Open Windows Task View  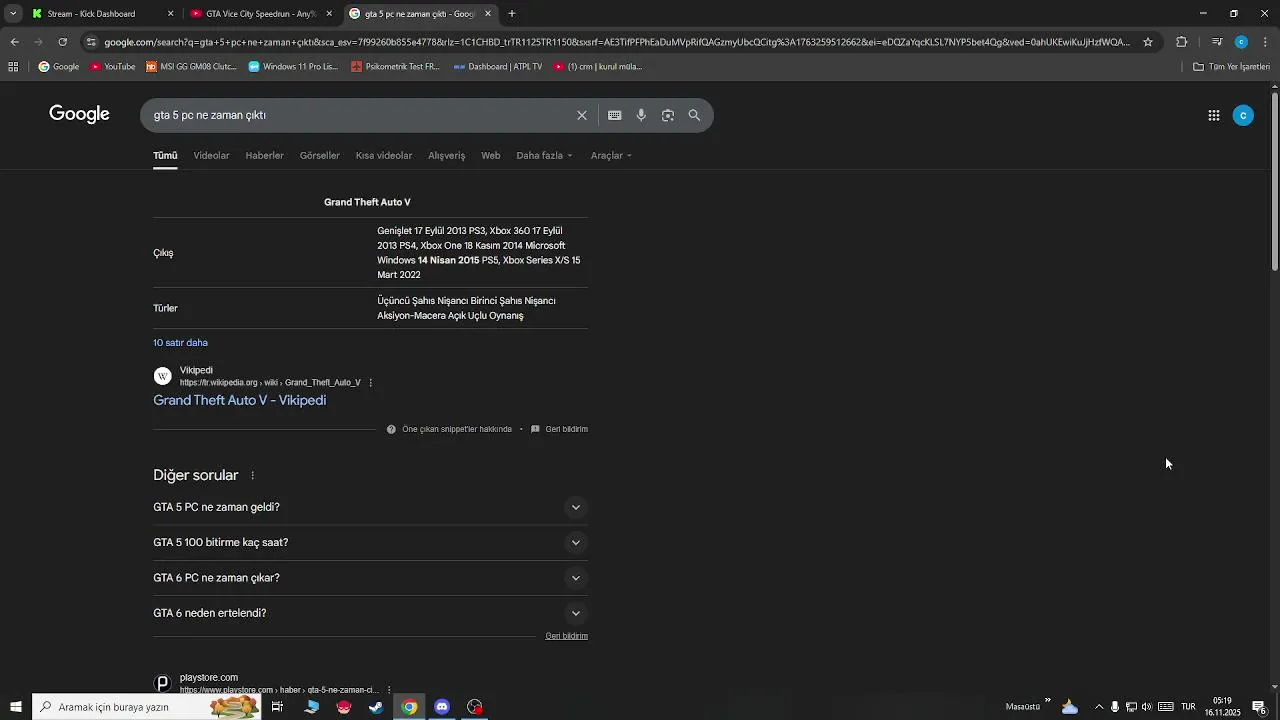point(277,707)
